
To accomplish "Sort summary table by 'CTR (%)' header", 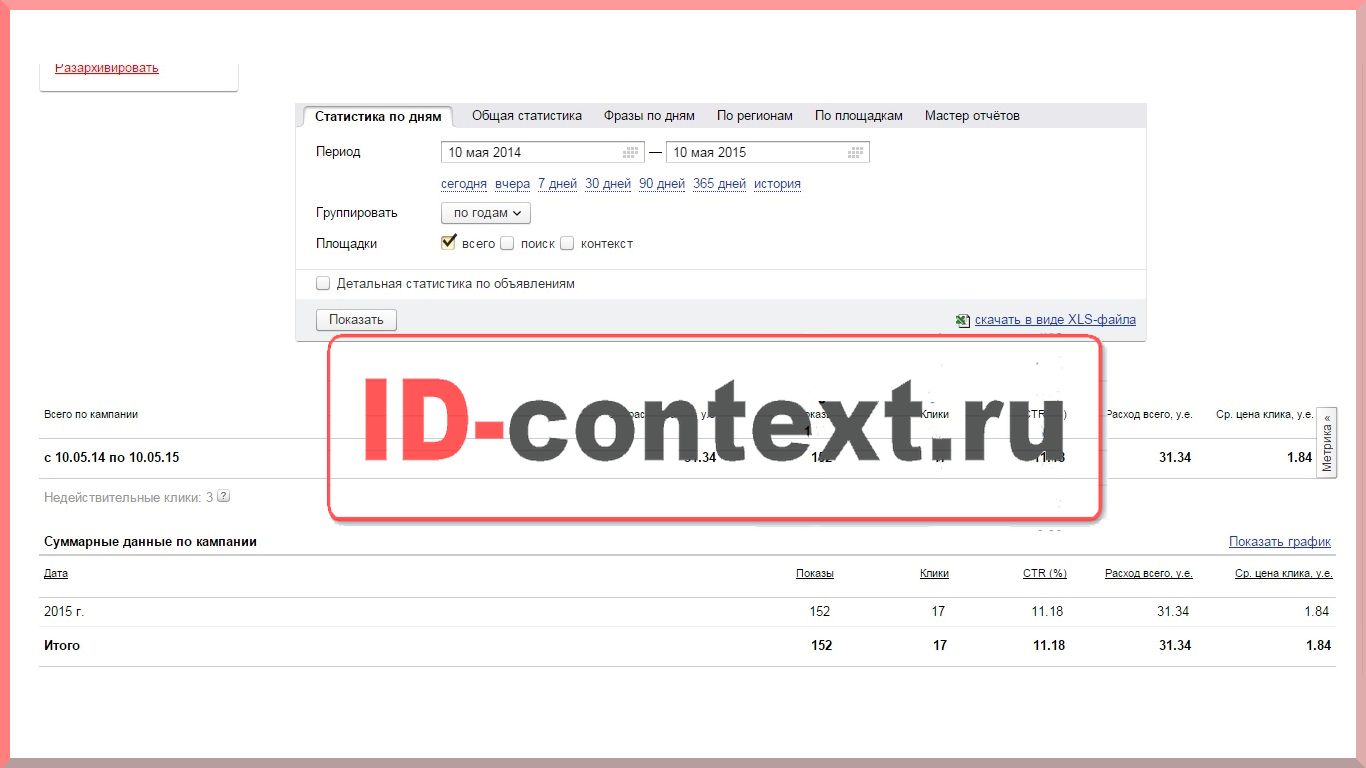I will click(x=1045, y=574).
